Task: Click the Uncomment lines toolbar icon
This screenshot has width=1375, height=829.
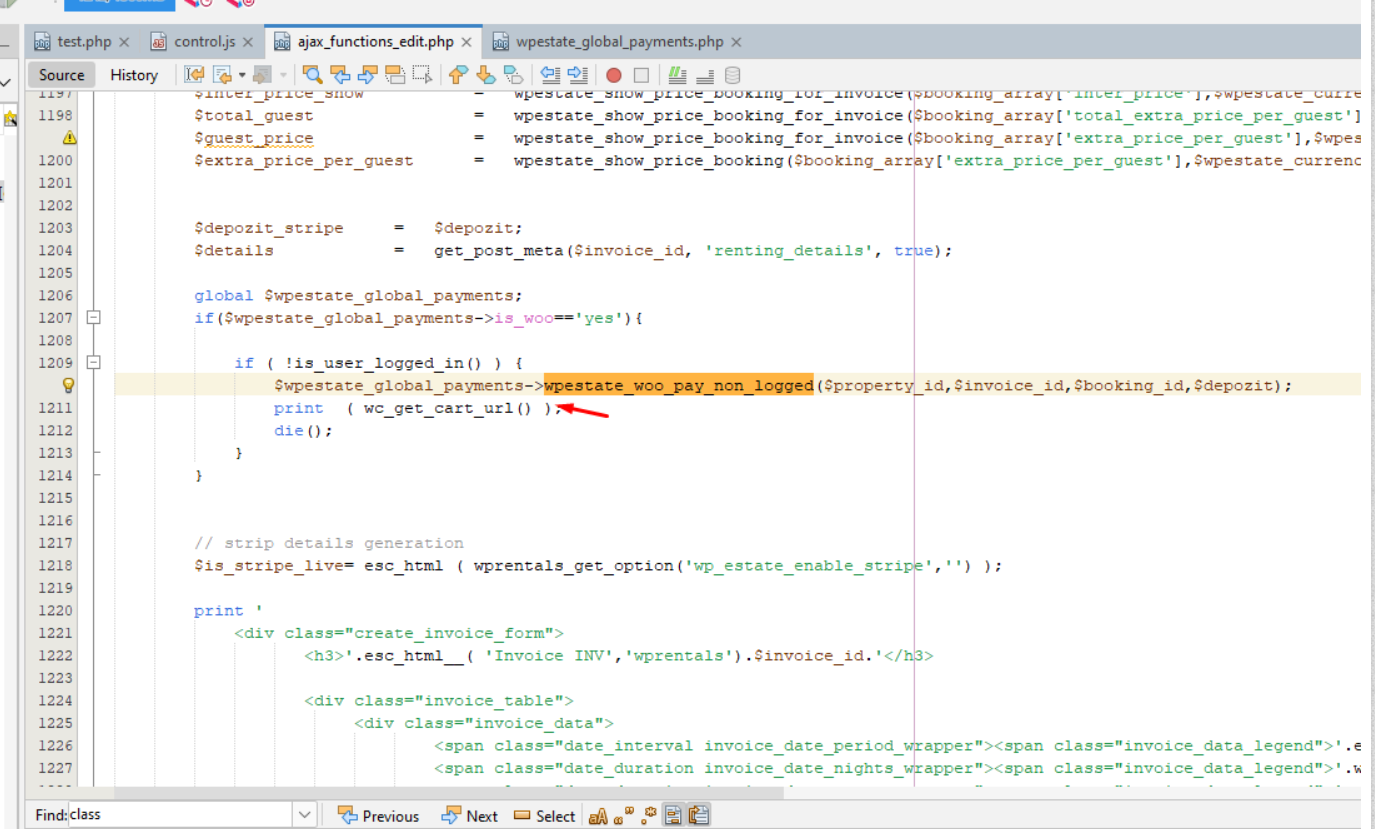Action: [x=704, y=75]
